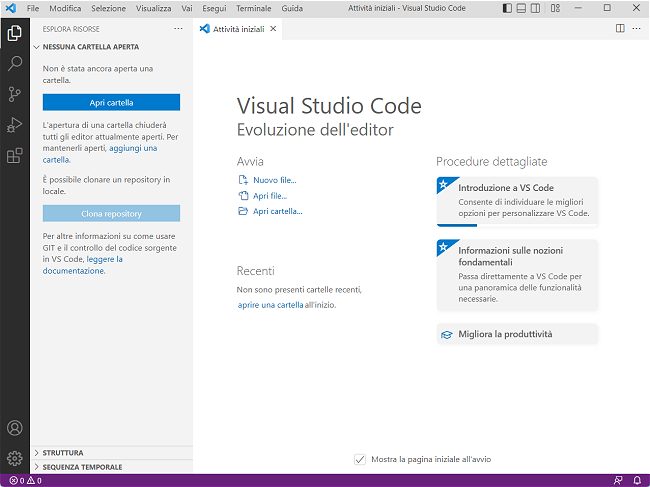650x487 pixels.
Task: Toggle secondary sidebar layout icon
Action: coord(536,8)
